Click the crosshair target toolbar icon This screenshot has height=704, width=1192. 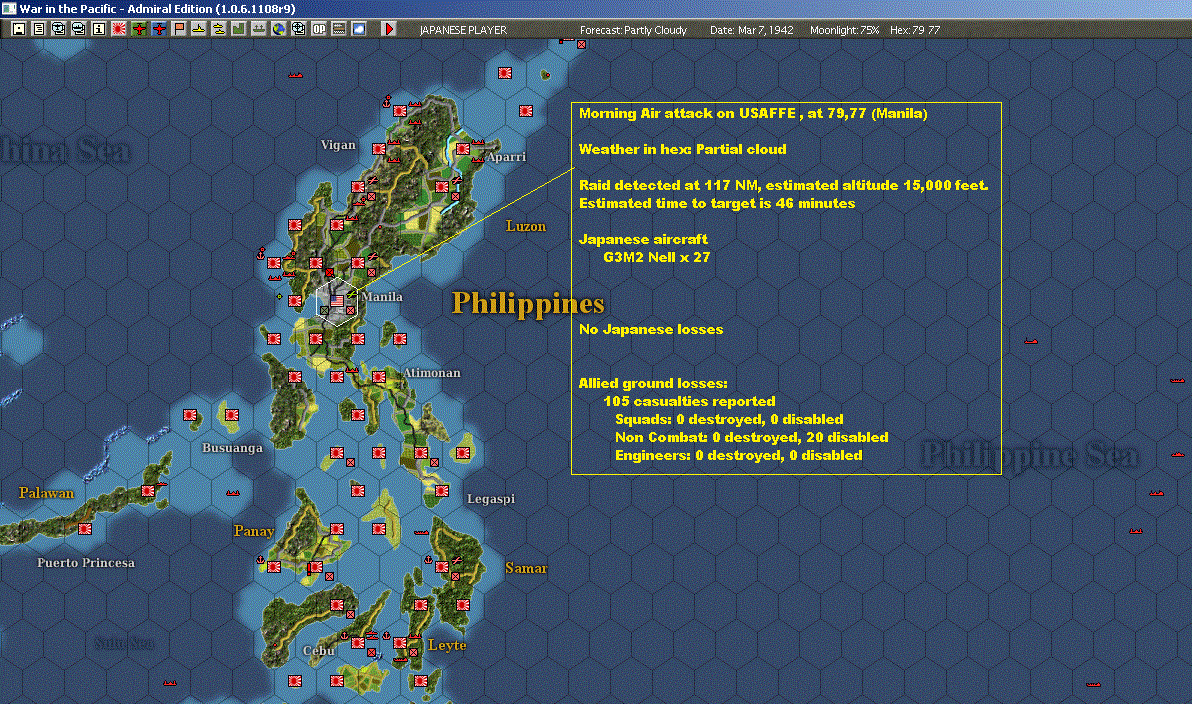point(299,29)
